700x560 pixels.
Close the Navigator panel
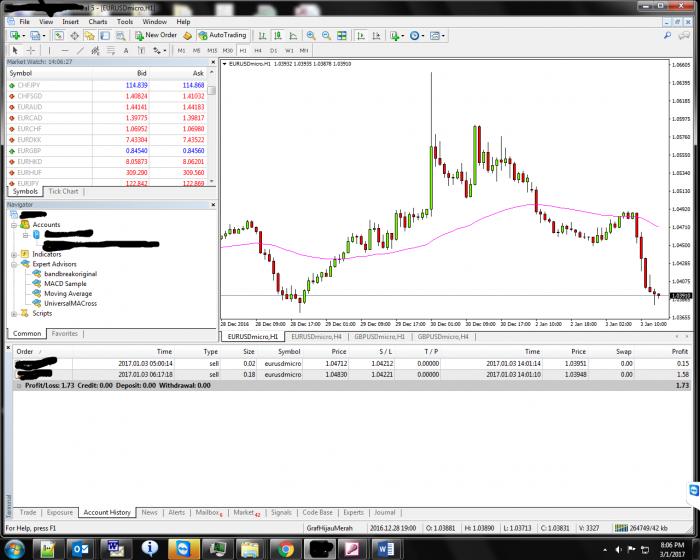[x=213, y=205]
